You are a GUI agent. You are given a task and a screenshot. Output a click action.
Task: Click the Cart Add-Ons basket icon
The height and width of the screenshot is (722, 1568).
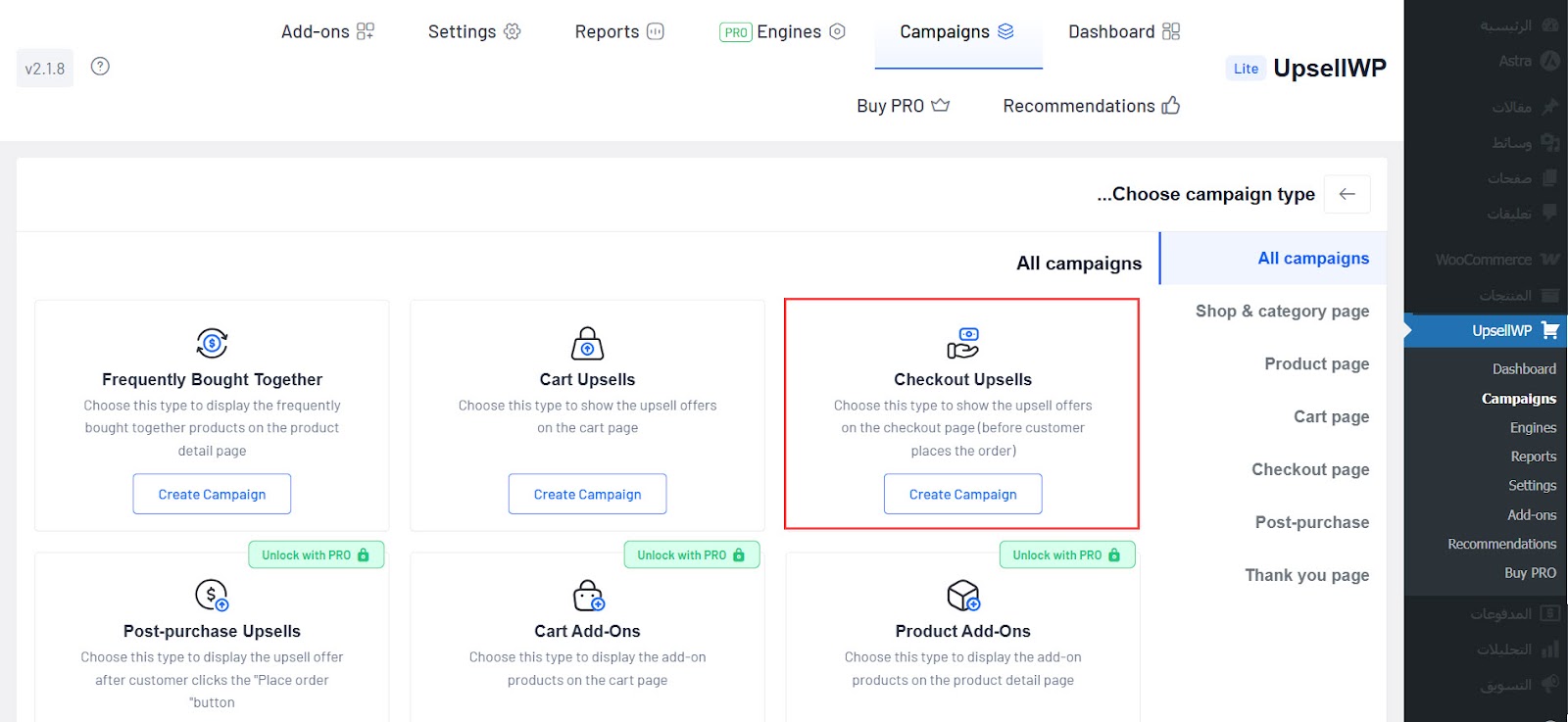tap(588, 595)
